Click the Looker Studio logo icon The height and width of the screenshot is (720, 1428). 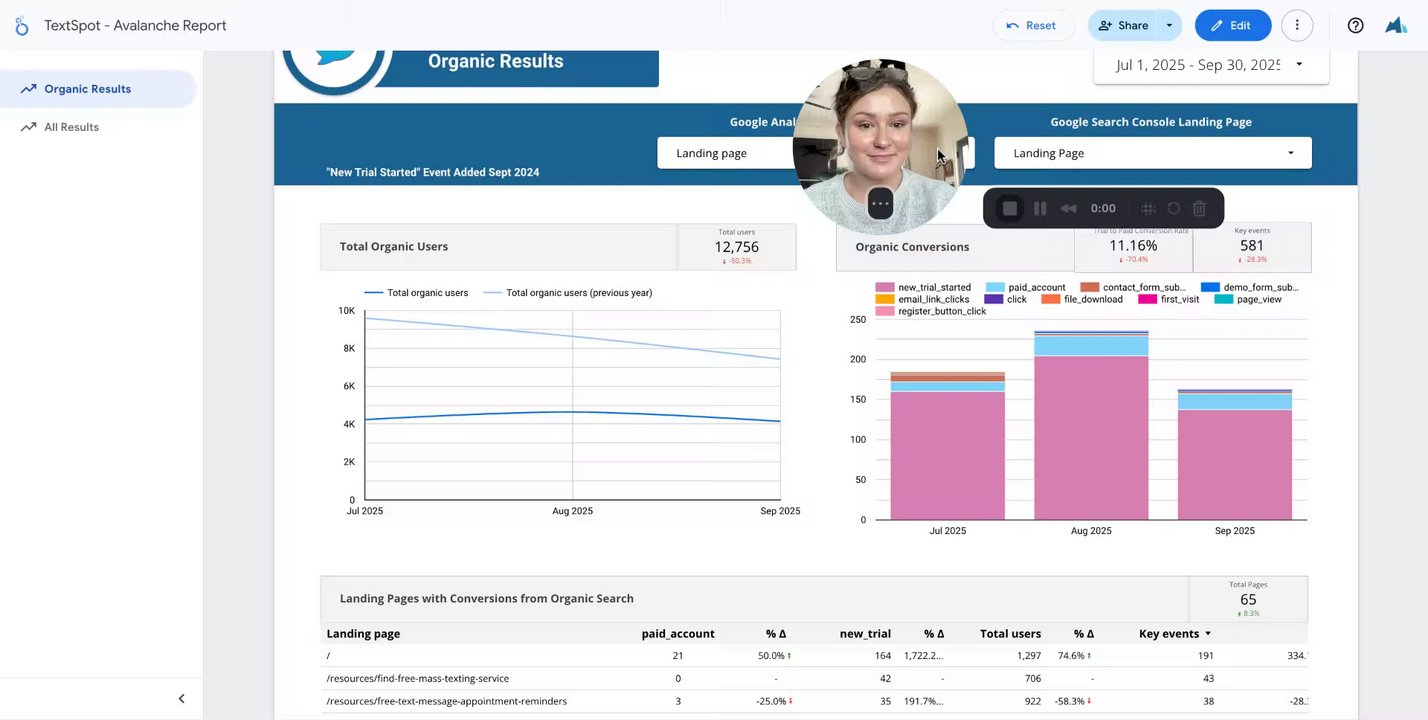21,26
